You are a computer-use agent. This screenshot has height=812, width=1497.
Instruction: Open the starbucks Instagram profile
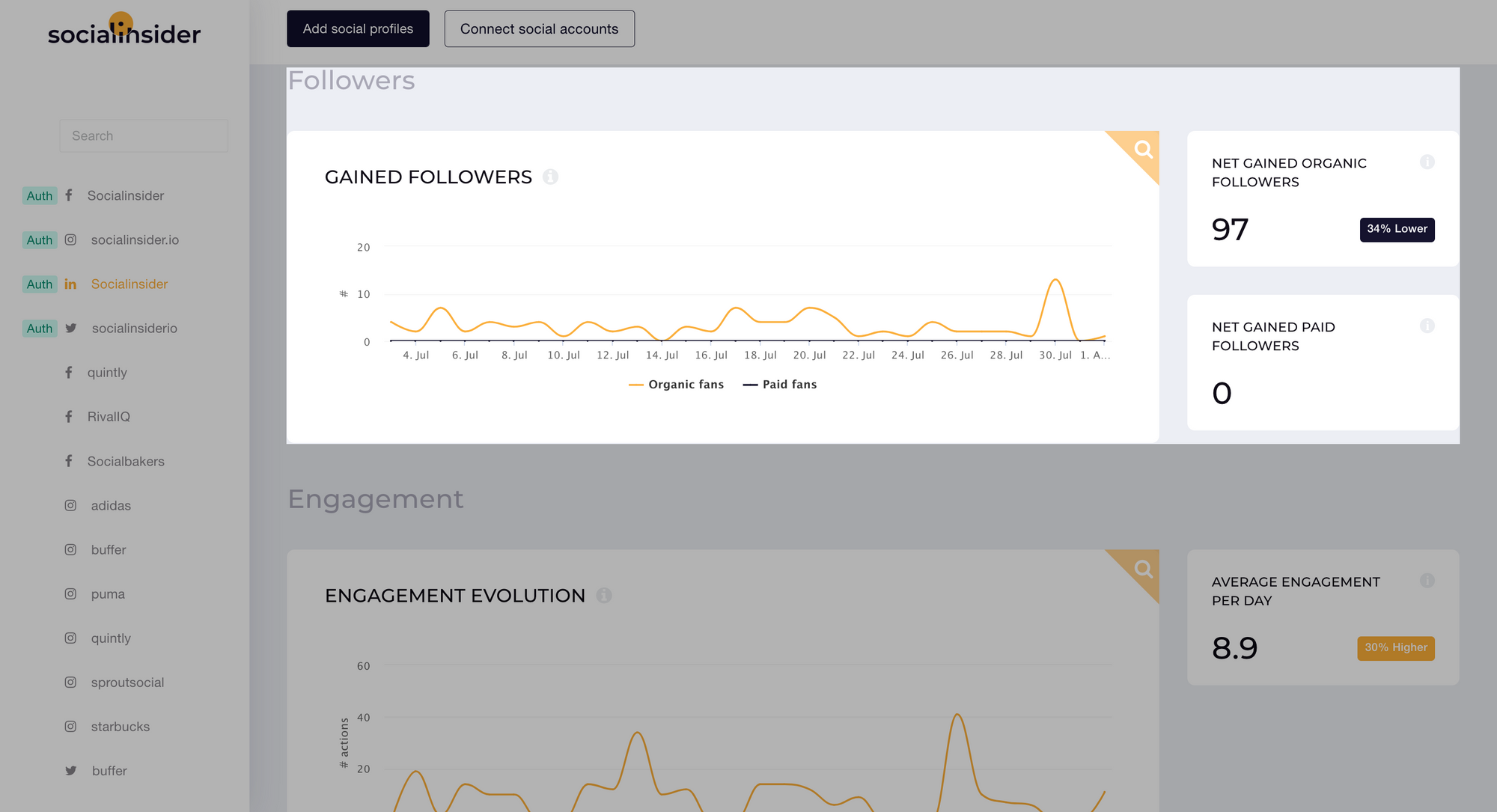pos(120,726)
